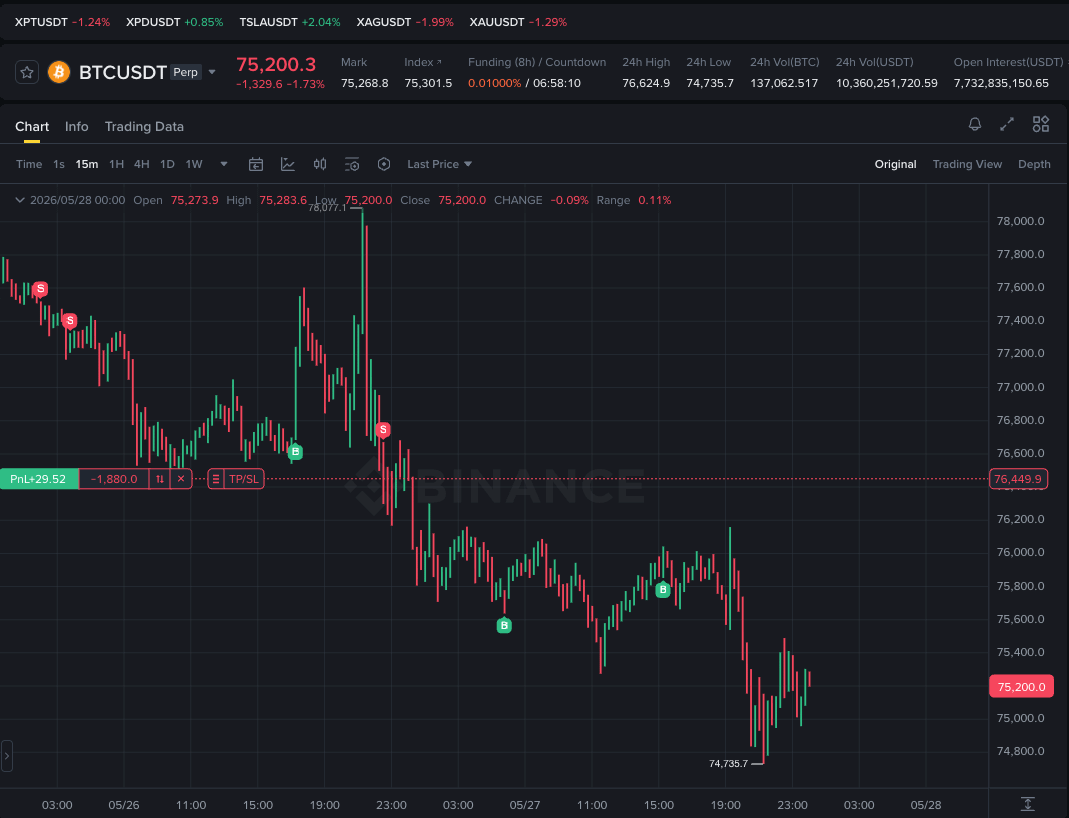Click the 75,200.0 current price tag
The image size is (1069, 818).
[1021, 686]
